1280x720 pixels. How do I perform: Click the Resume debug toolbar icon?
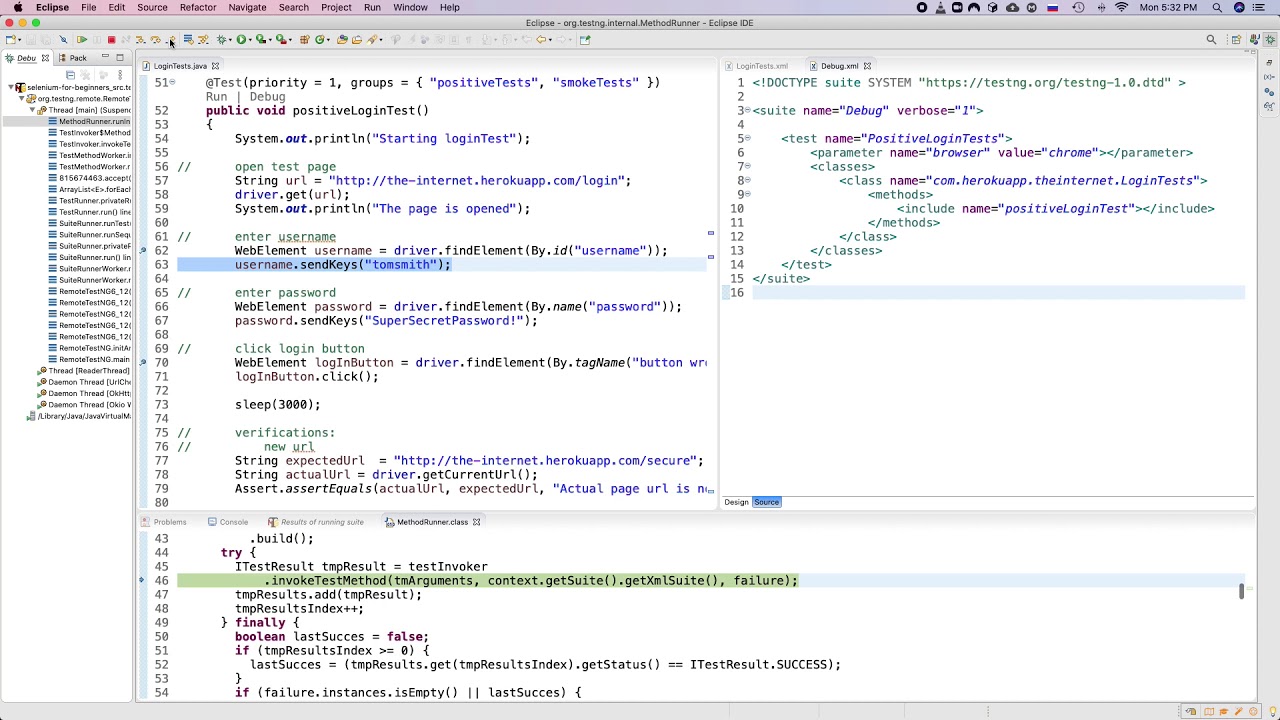(82, 40)
